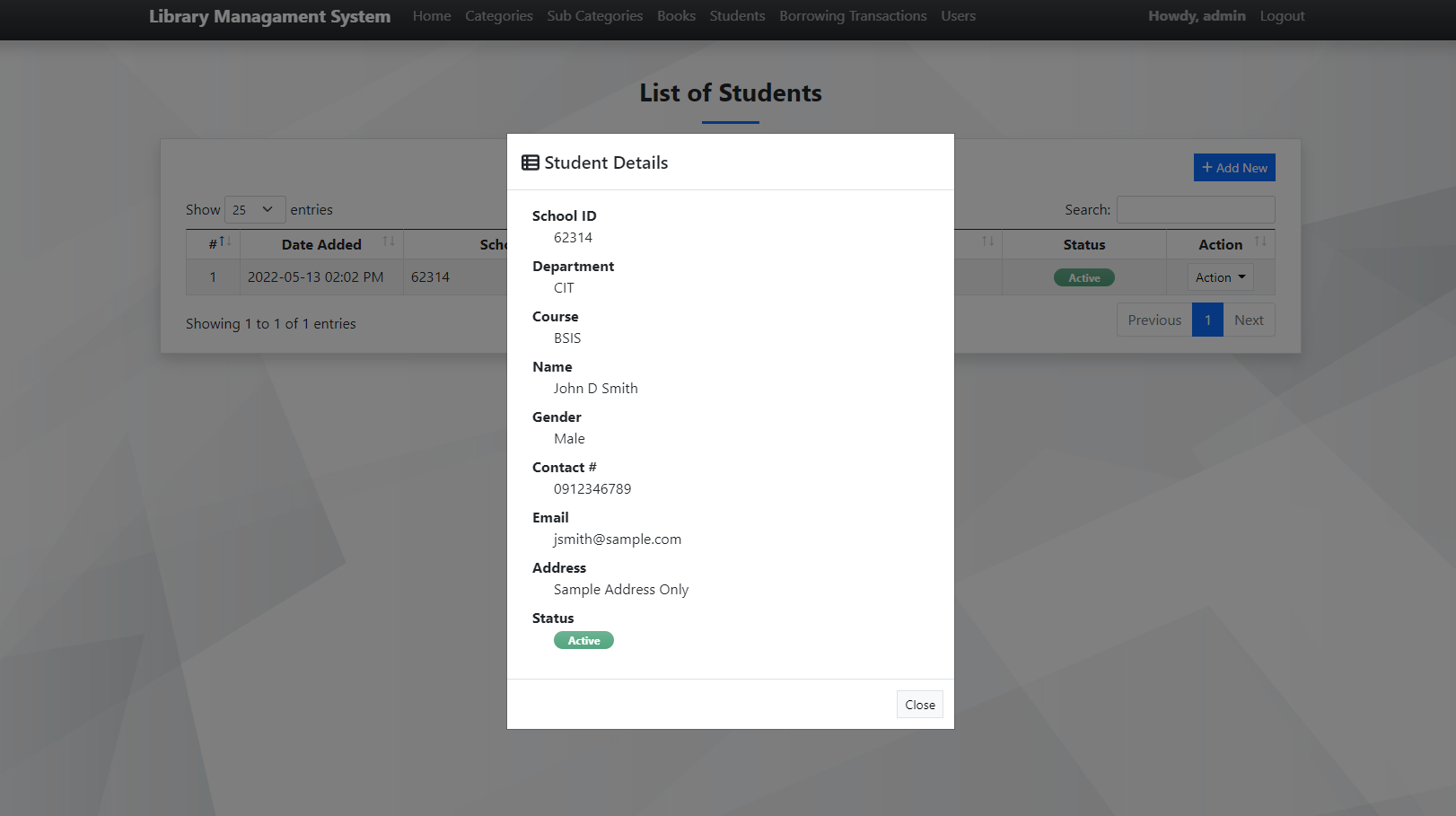This screenshot has width=1456, height=816.
Task: Open the Action dropdown for student 62314
Action: (x=1220, y=277)
